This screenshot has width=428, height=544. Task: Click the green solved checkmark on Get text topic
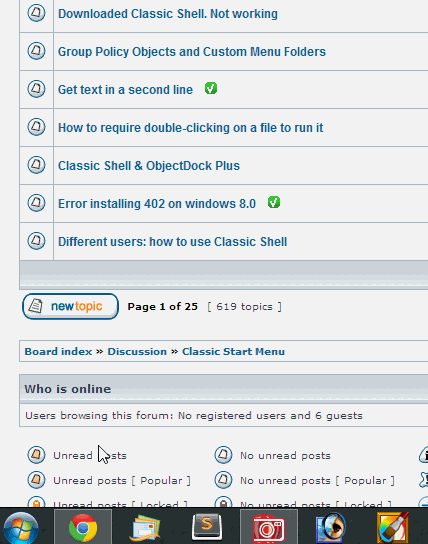[x=211, y=88]
